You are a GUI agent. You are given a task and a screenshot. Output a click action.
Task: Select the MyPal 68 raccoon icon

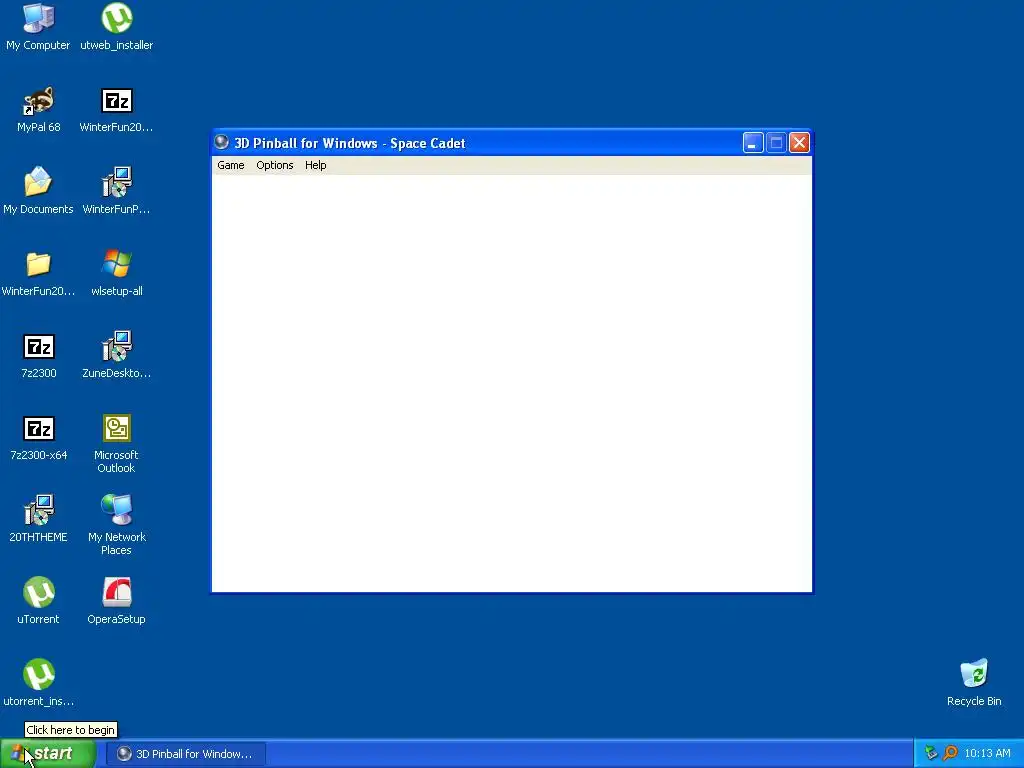coord(39,101)
